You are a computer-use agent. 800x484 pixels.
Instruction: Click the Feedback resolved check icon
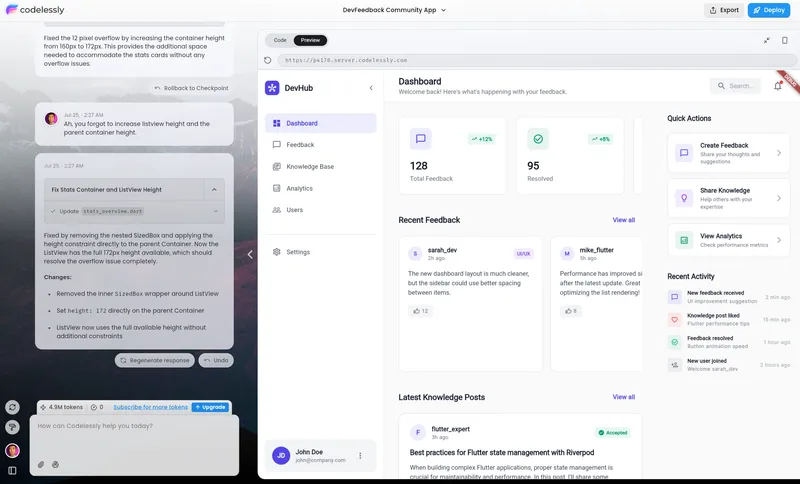click(x=674, y=342)
